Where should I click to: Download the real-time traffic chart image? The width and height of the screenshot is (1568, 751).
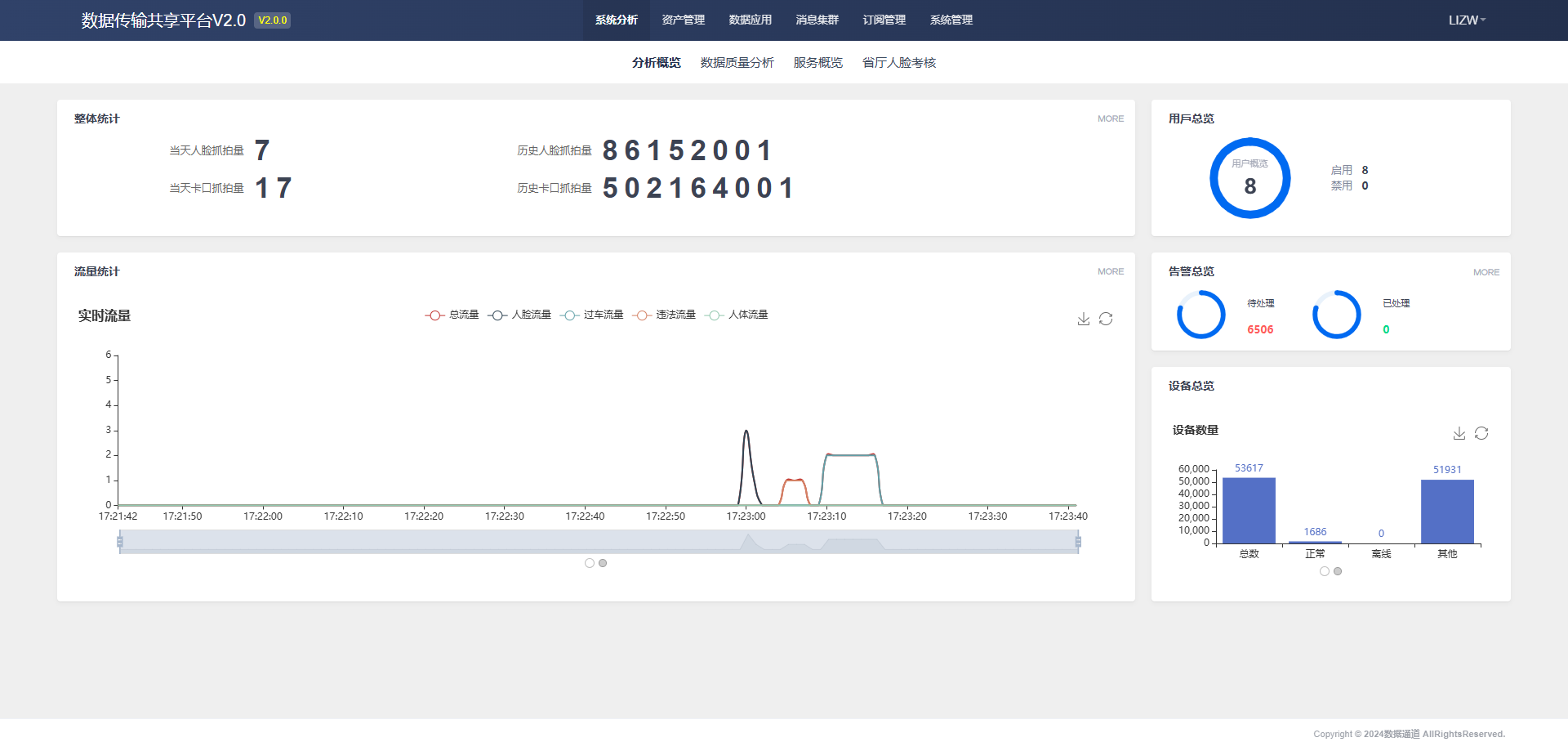[1083, 319]
